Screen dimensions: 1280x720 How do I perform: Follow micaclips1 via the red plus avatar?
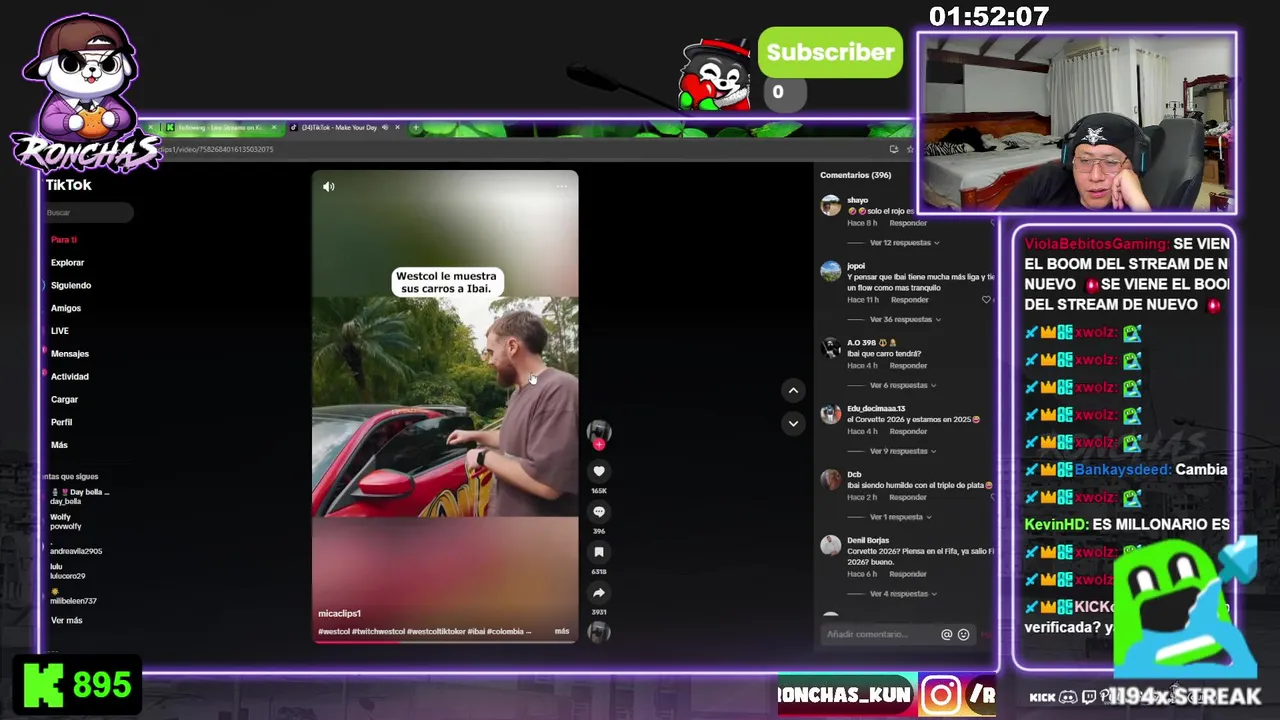598,435
